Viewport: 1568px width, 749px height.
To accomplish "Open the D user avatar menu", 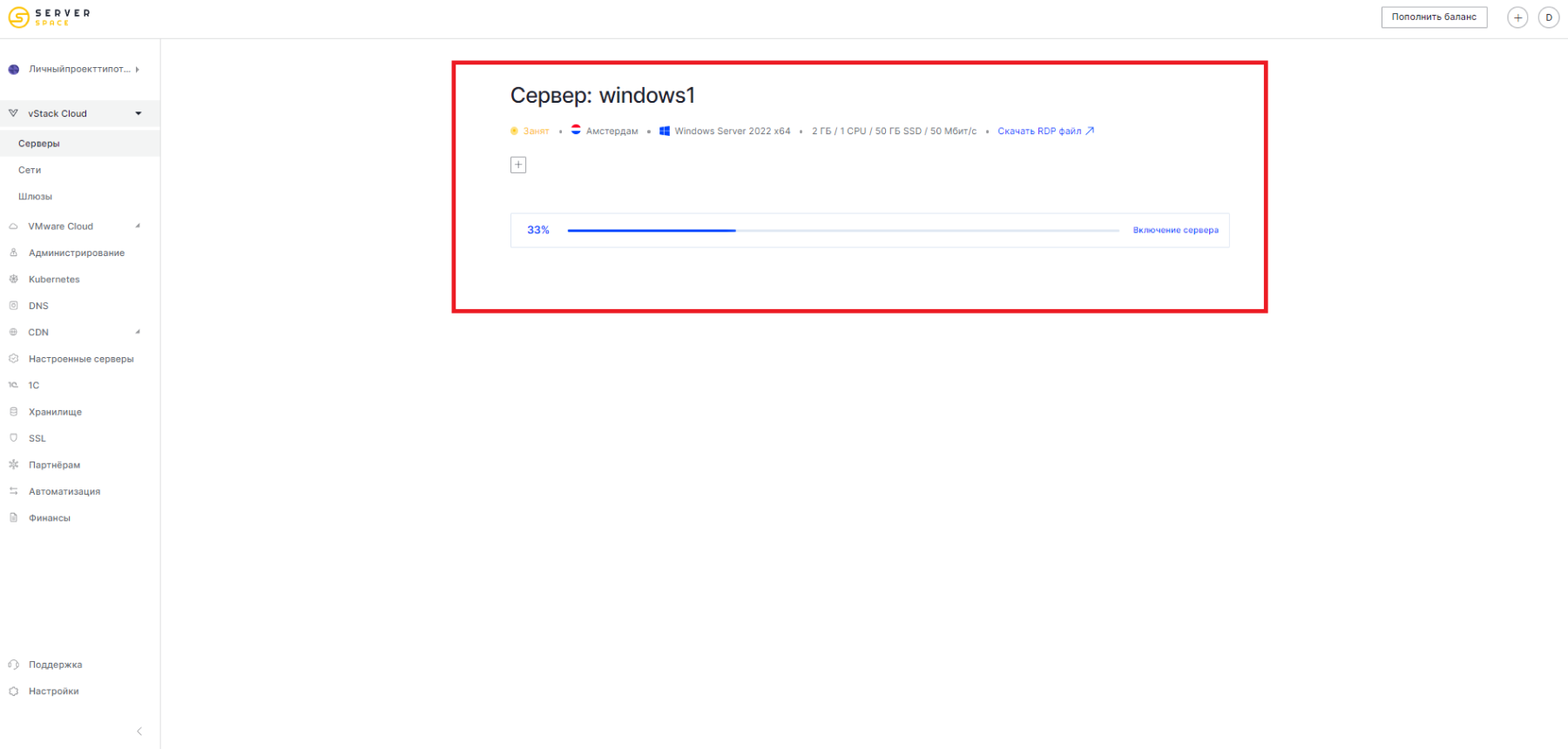I will 1549,17.
